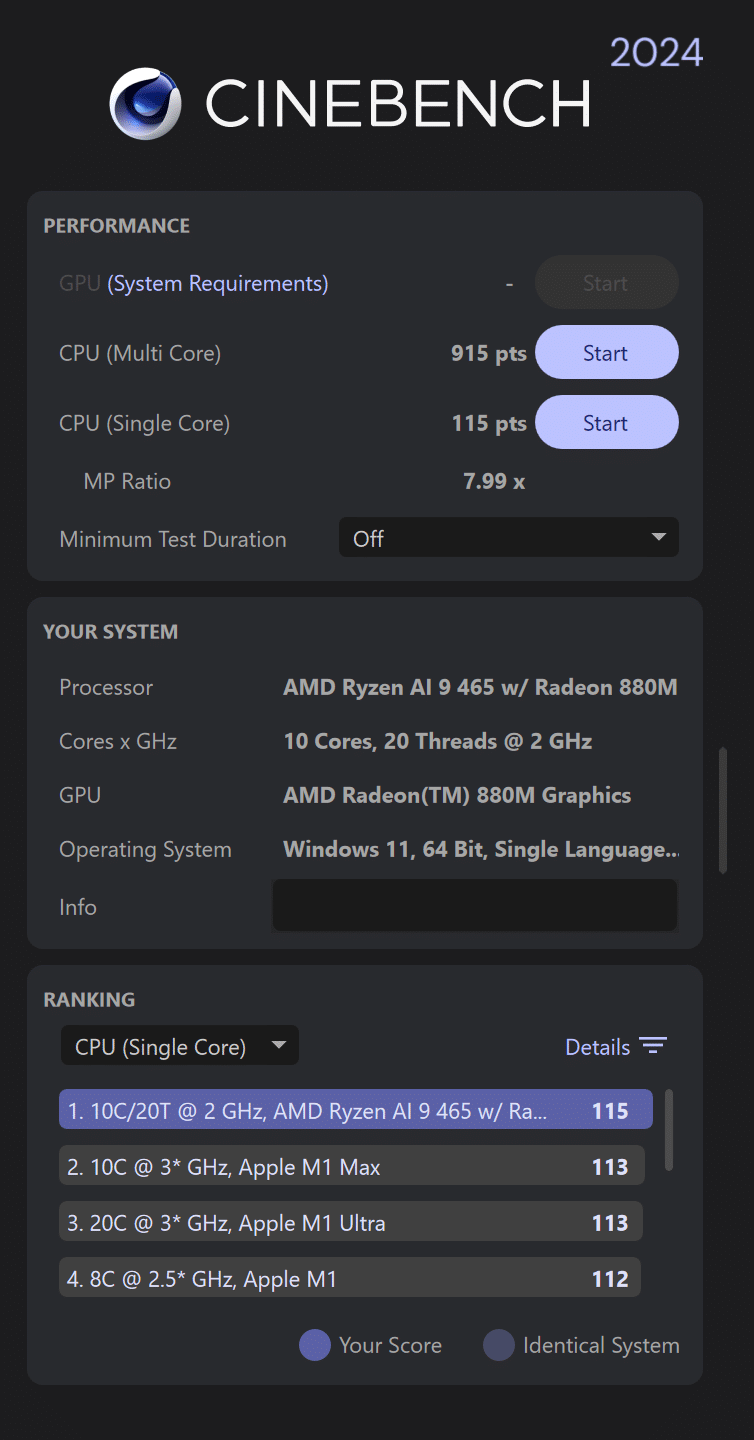Click the disabled GPU Start button
754x1440 pixels.
(x=606, y=283)
